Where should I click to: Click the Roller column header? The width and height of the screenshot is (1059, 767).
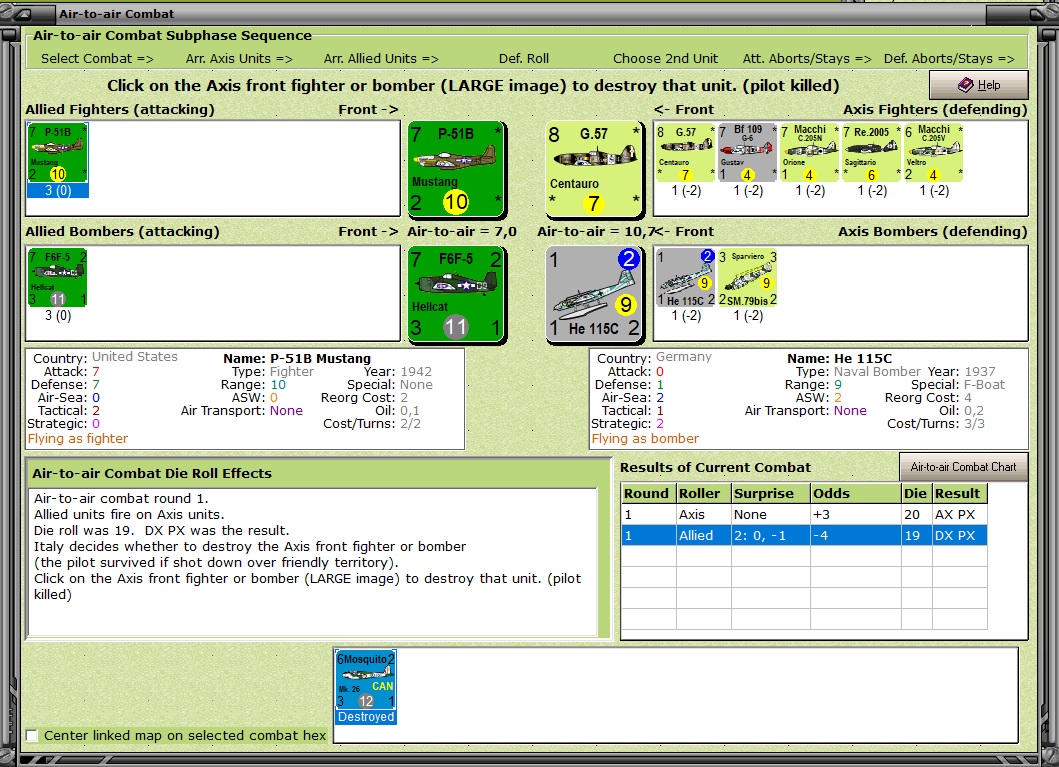[x=704, y=494]
